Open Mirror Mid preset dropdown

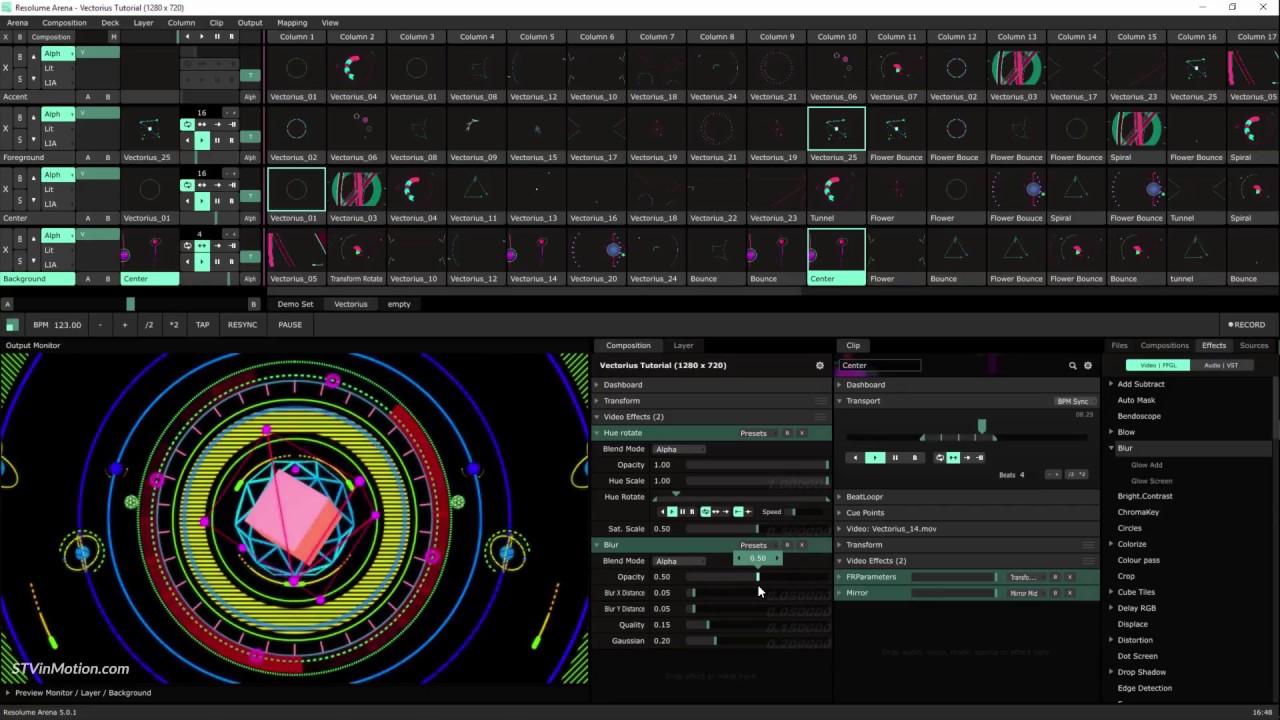pos(1026,593)
